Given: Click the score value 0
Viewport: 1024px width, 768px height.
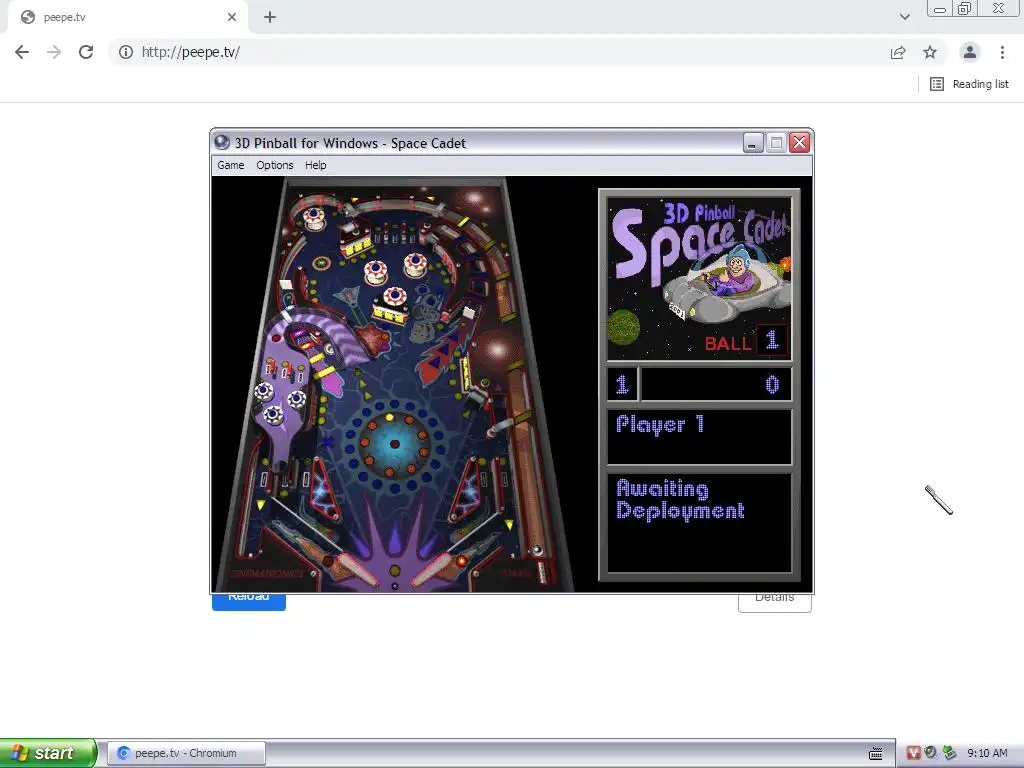Looking at the screenshot, I should pyautogui.click(x=772, y=385).
